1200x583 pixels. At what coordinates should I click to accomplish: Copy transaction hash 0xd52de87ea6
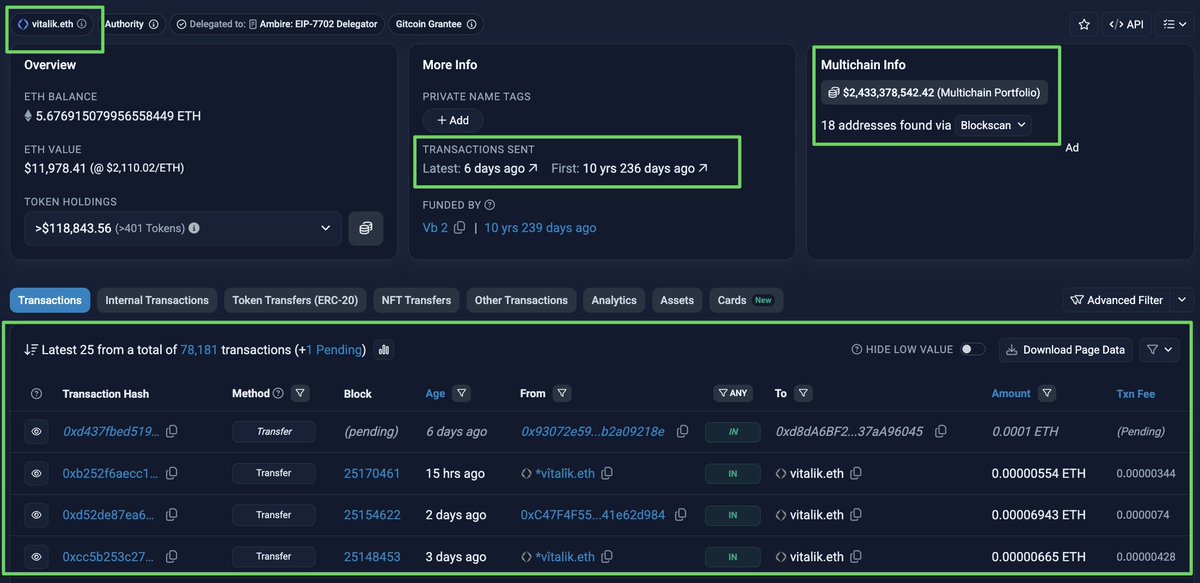172,515
